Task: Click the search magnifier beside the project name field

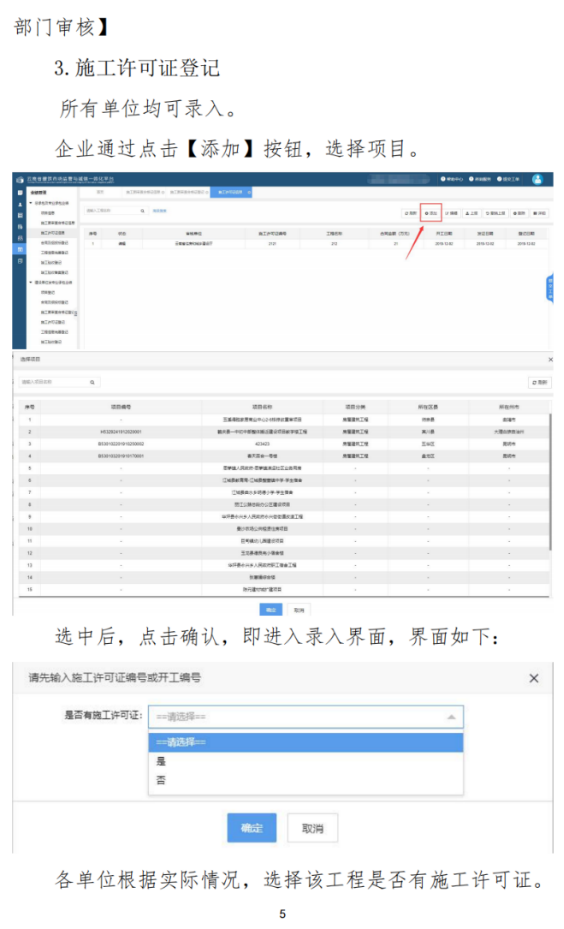Action: (143, 210)
